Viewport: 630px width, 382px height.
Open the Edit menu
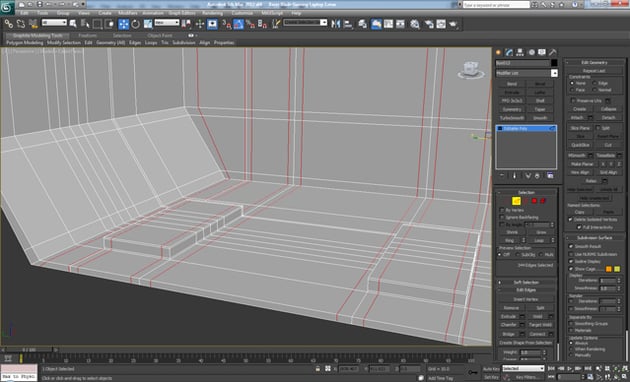click(24, 13)
